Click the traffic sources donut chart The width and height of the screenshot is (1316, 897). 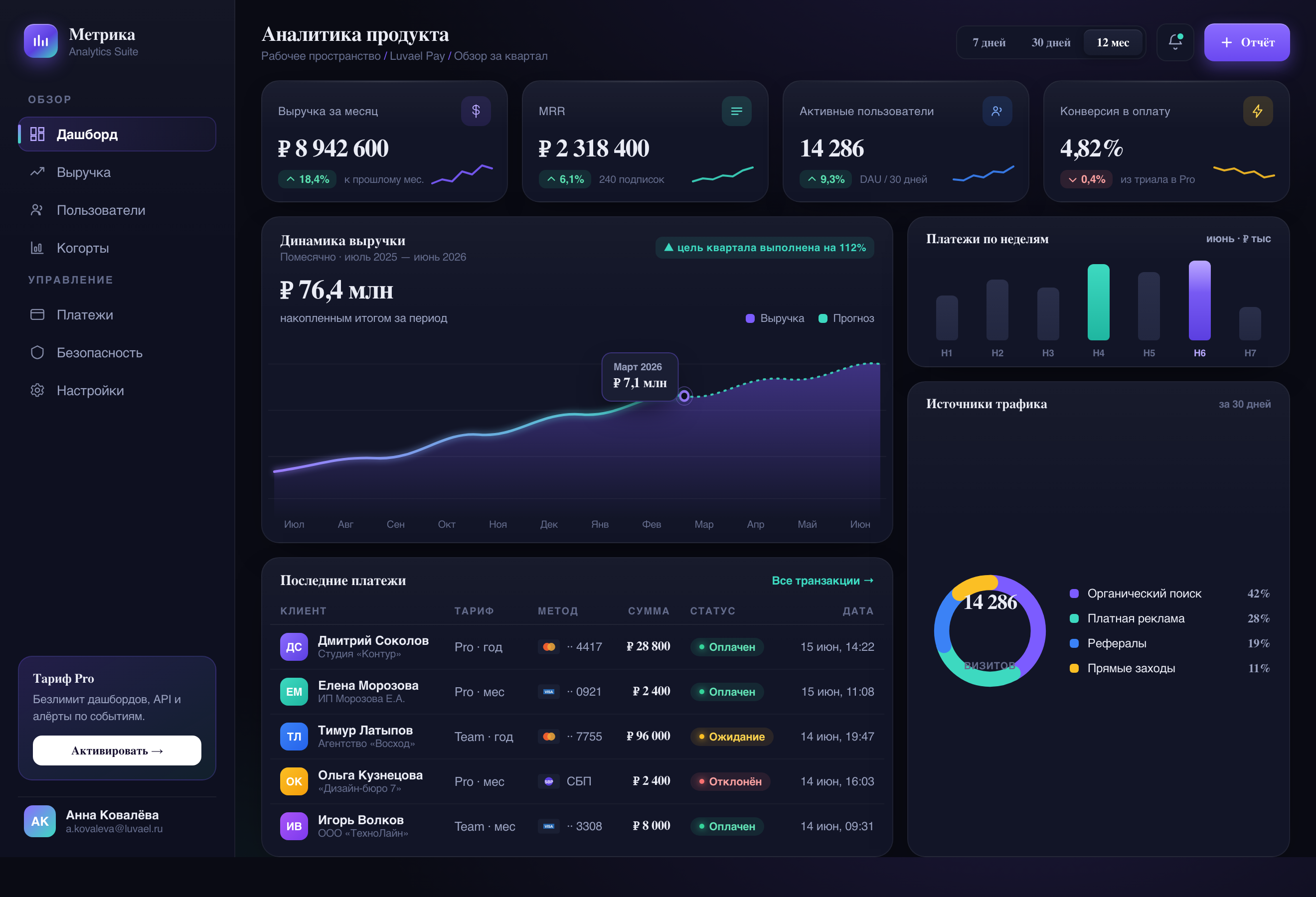[990, 631]
